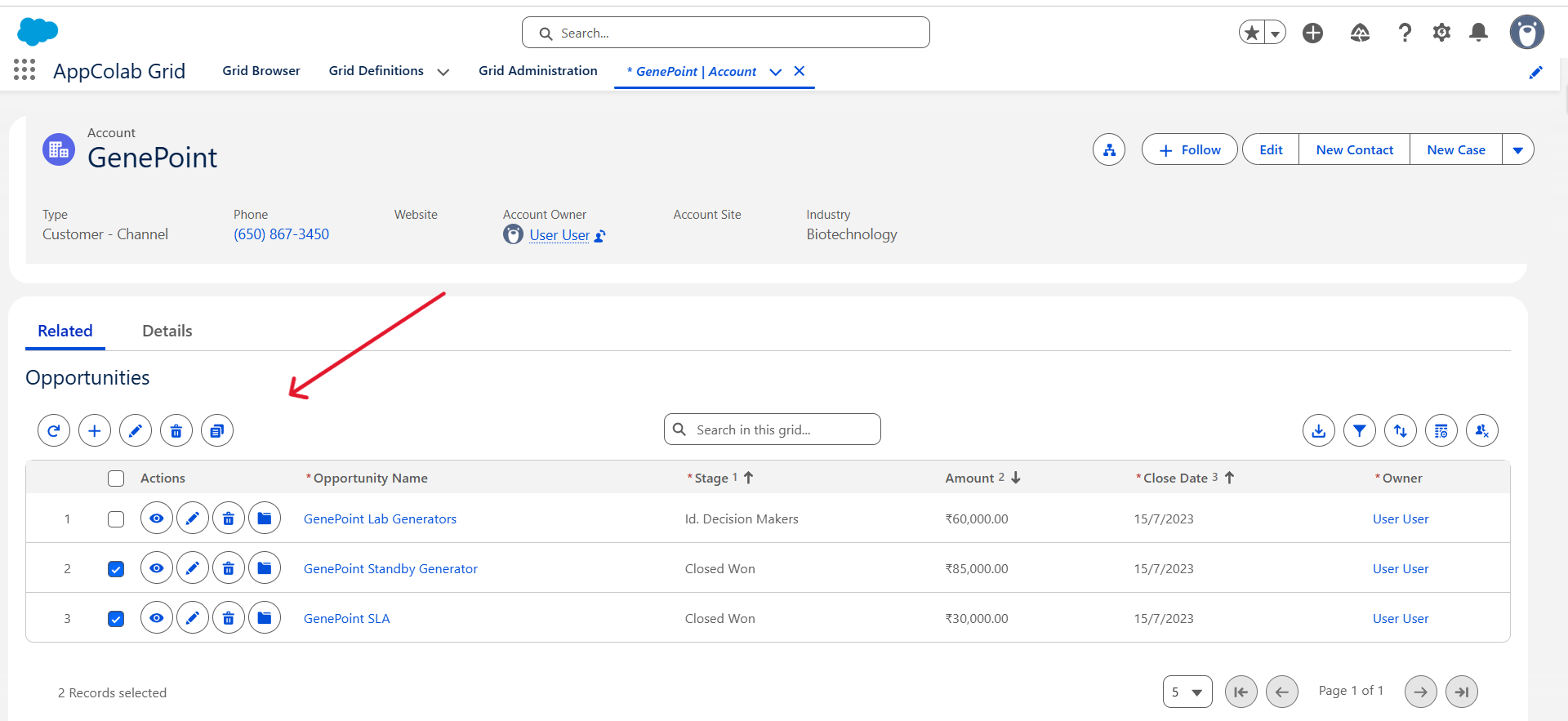Screen dimensions: 1568x721
Task: Open folder icon for GenePoint Lab Generators row
Action: (x=265, y=518)
